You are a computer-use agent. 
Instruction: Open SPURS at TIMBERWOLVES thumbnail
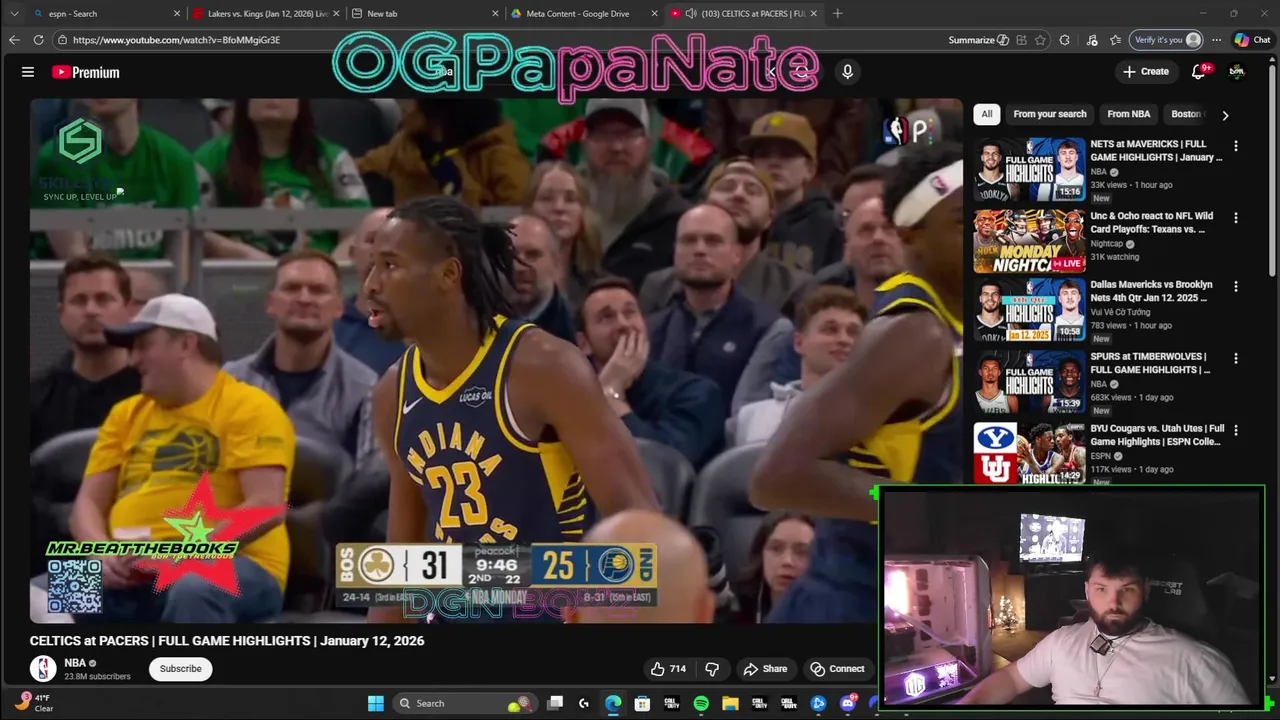pos(1029,381)
